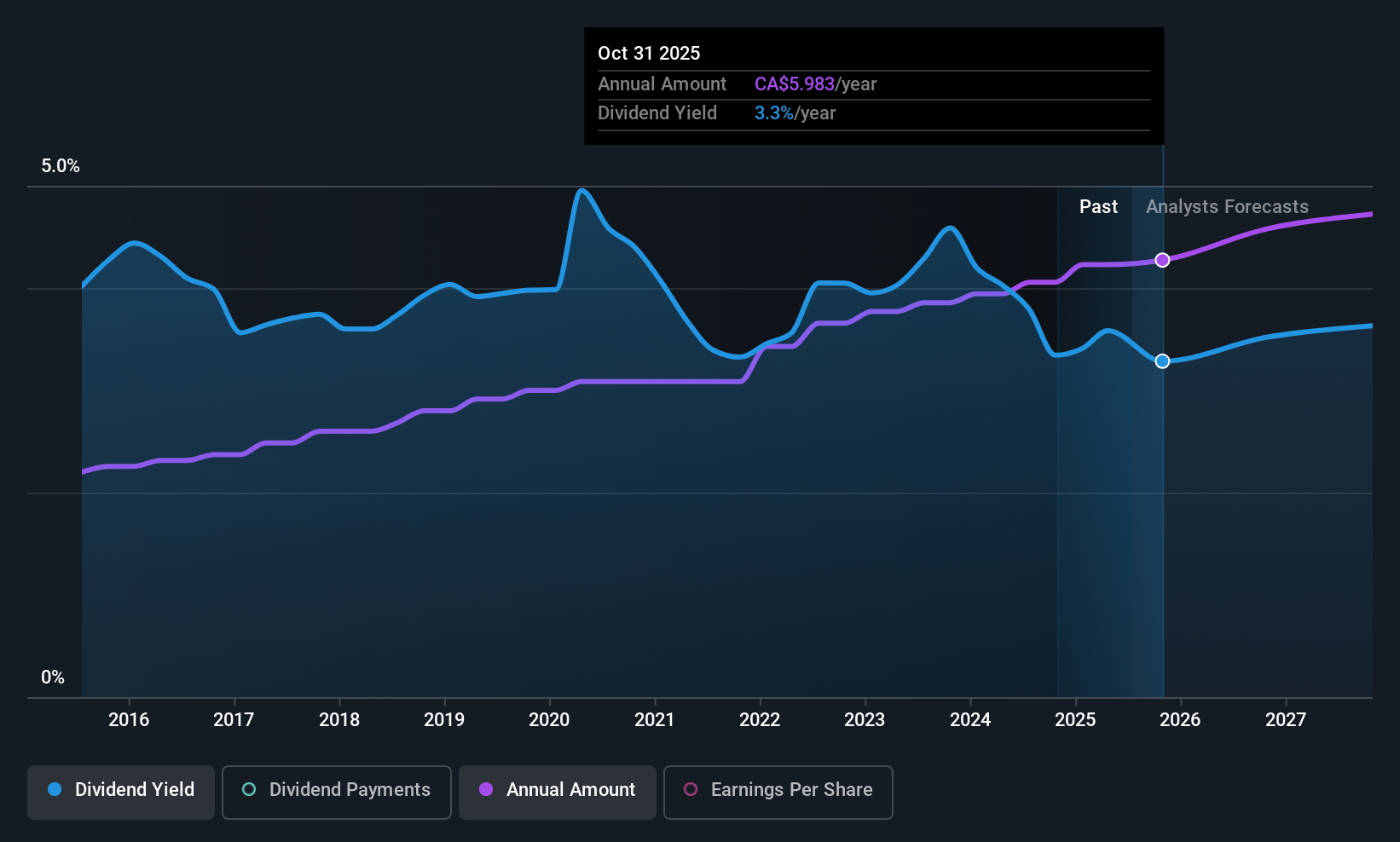Click the 2025 x-axis label

click(x=1075, y=720)
